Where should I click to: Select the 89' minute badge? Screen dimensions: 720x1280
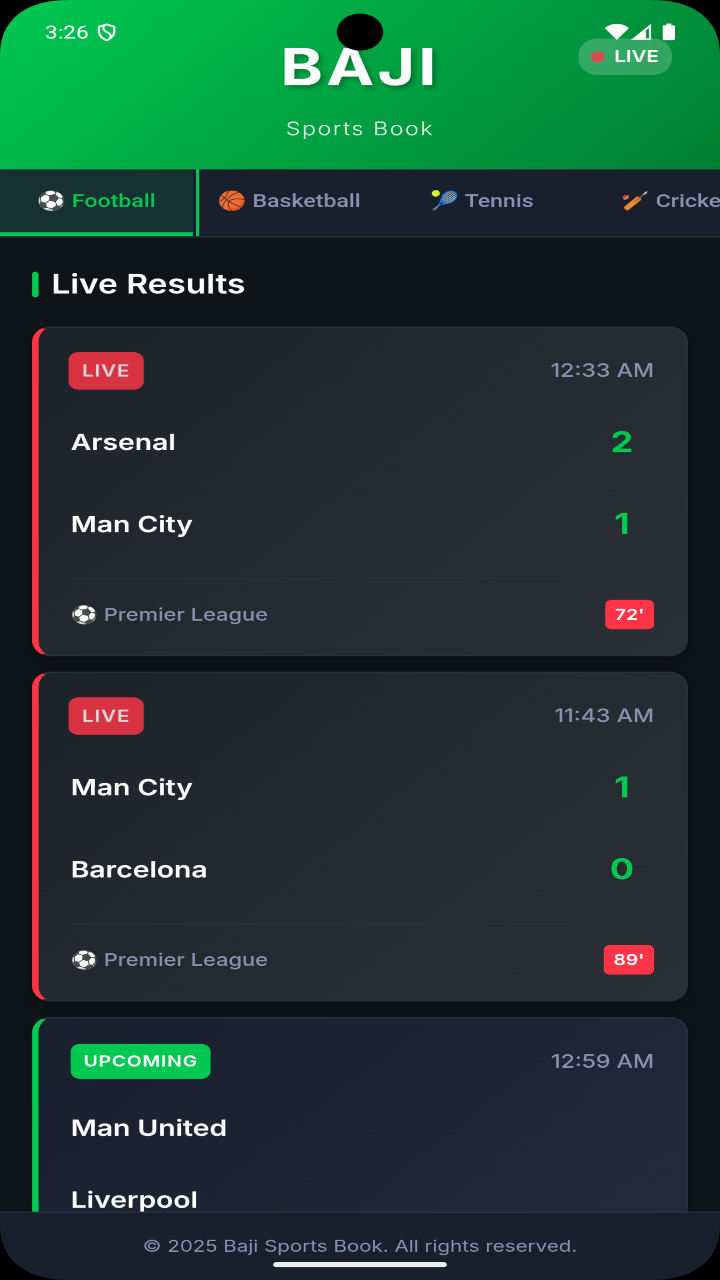point(629,959)
